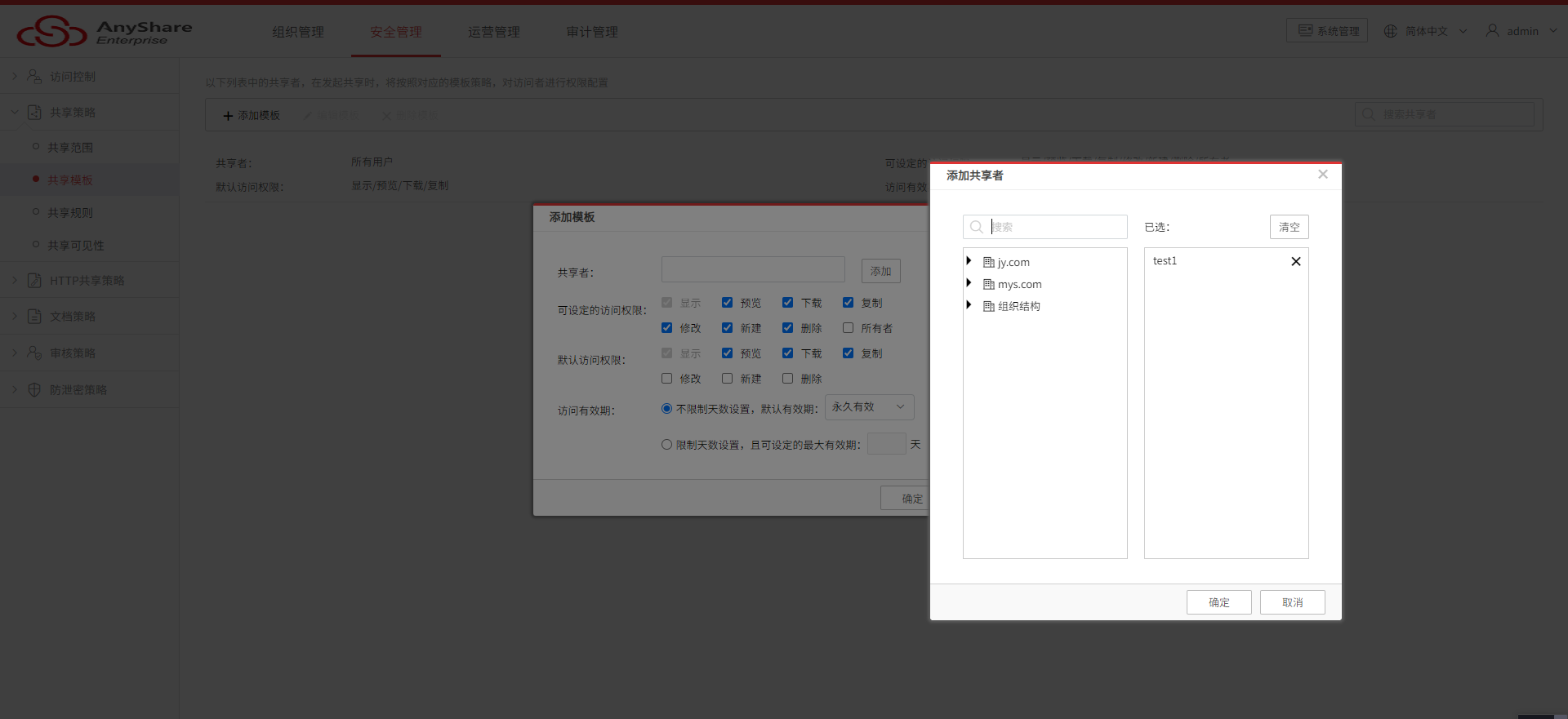Toggle 下载 under 可设定的访问权限
The image size is (1568, 719).
(787, 303)
